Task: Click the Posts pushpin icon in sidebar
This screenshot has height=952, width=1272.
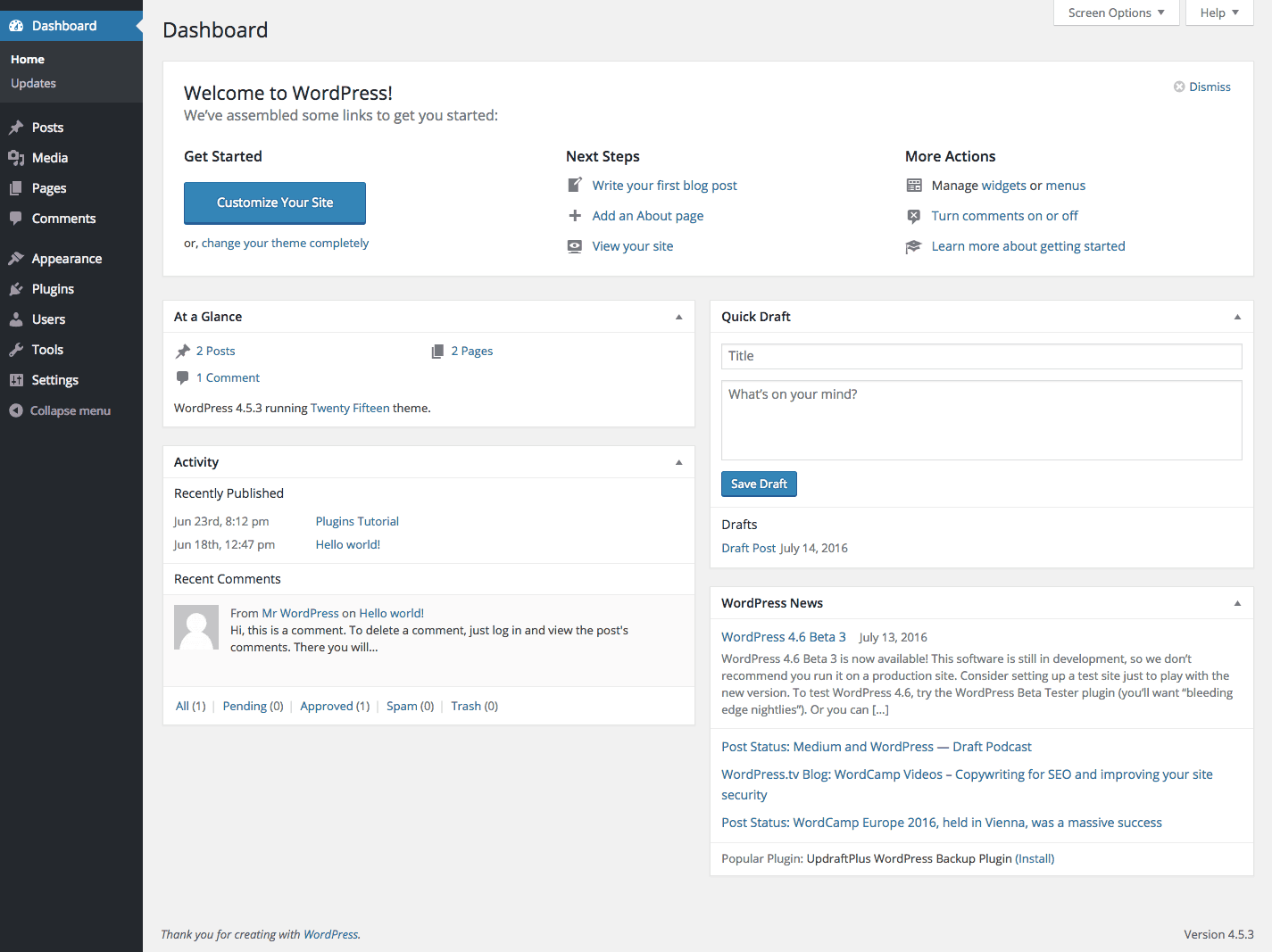Action: coord(16,128)
